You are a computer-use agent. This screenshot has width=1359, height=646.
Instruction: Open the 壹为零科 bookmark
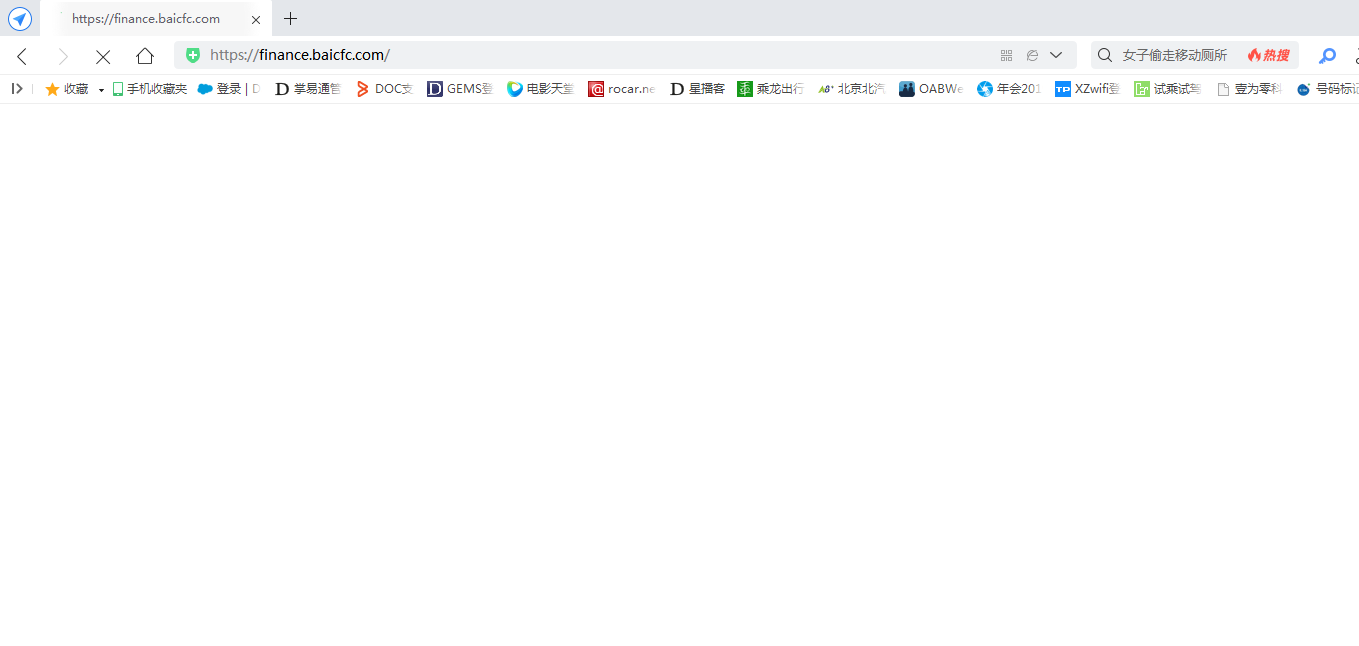[1249, 89]
